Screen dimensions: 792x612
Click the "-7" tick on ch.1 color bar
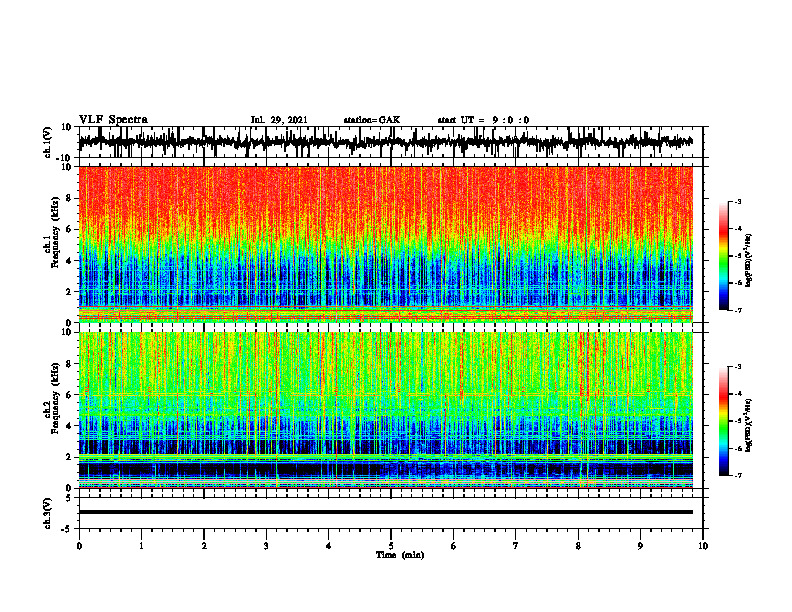[738, 311]
